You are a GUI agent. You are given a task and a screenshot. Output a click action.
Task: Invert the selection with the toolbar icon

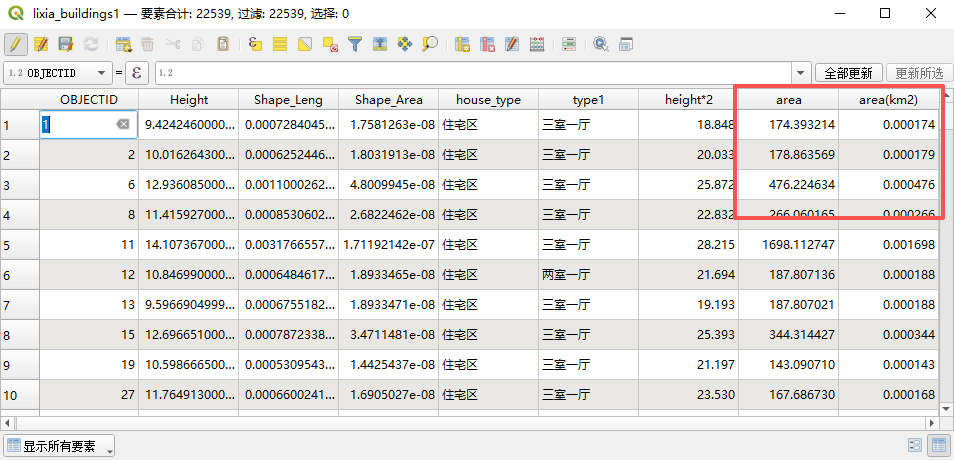point(305,44)
